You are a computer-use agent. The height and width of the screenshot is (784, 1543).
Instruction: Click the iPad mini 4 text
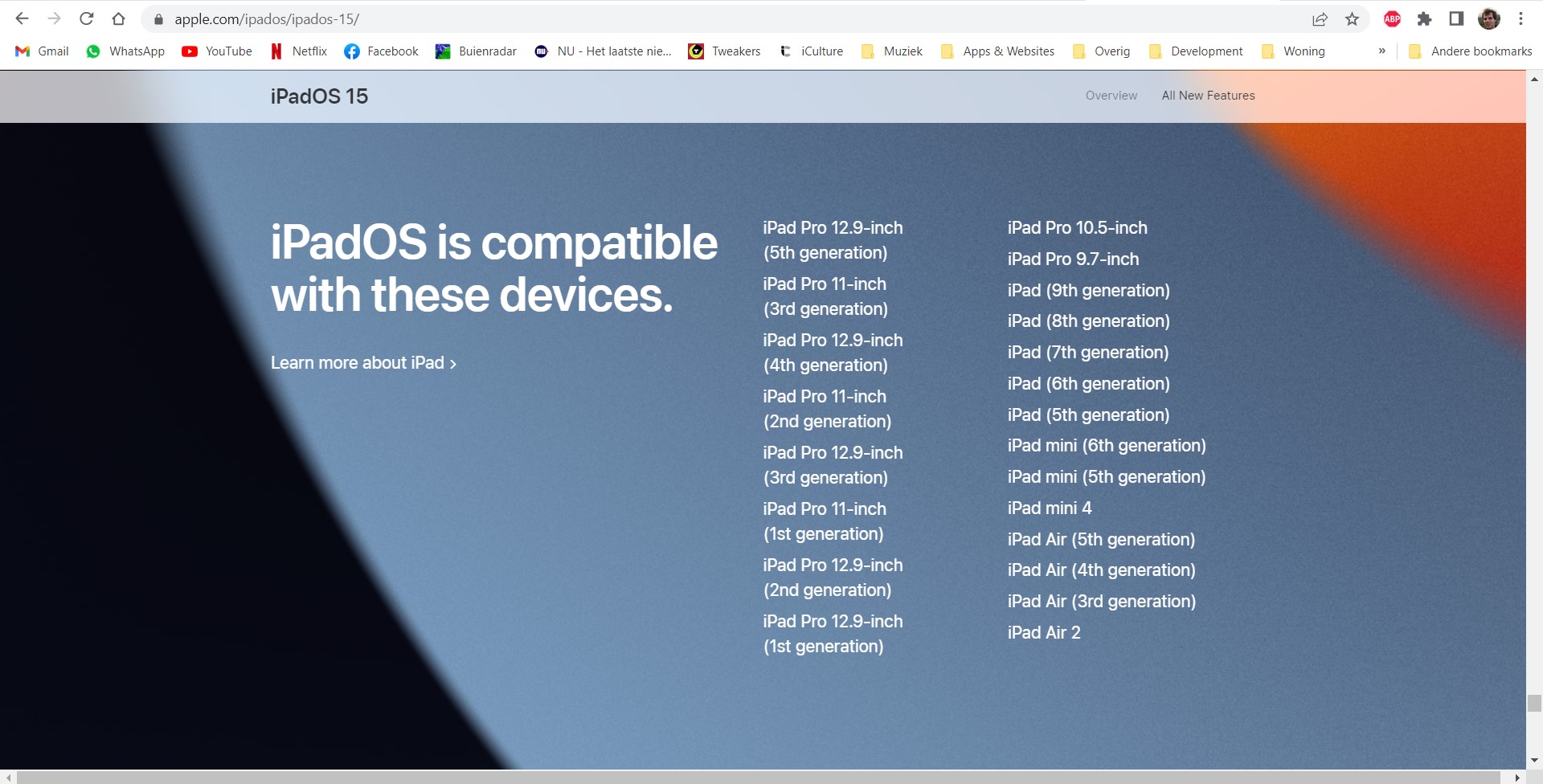click(x=1050, y=508)
